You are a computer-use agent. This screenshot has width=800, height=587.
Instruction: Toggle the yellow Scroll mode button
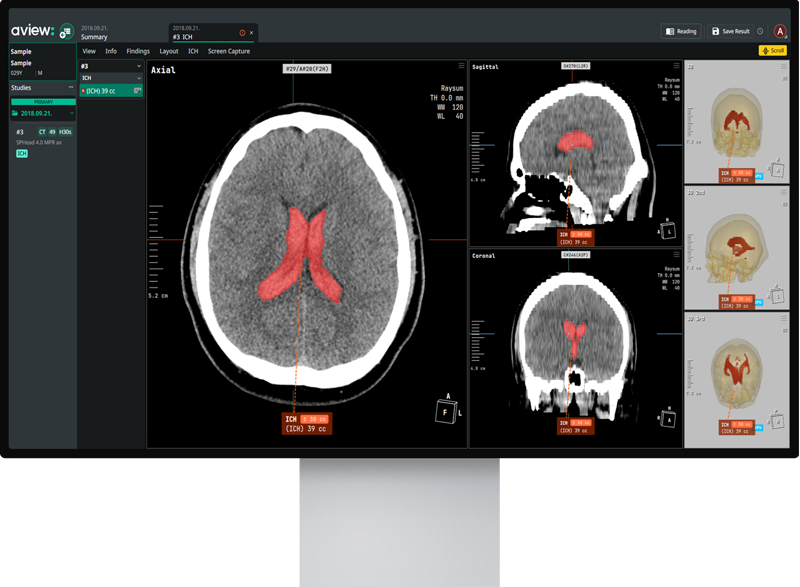pos(772,50)
